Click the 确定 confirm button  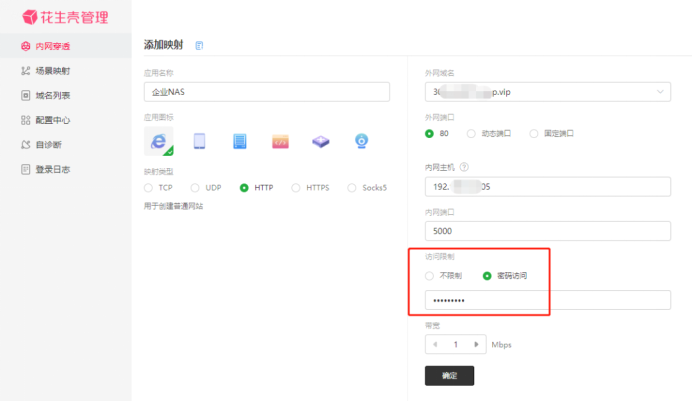449,376
